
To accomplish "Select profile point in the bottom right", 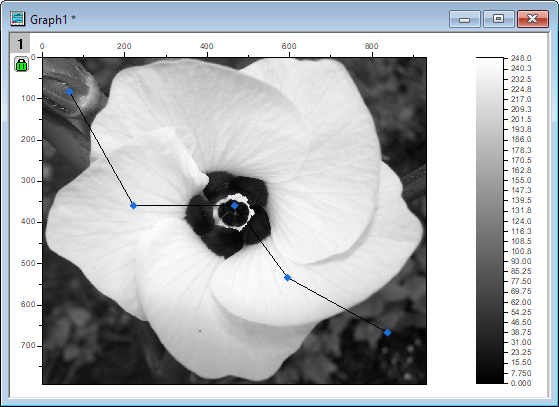I will click(x=387, y=333).
